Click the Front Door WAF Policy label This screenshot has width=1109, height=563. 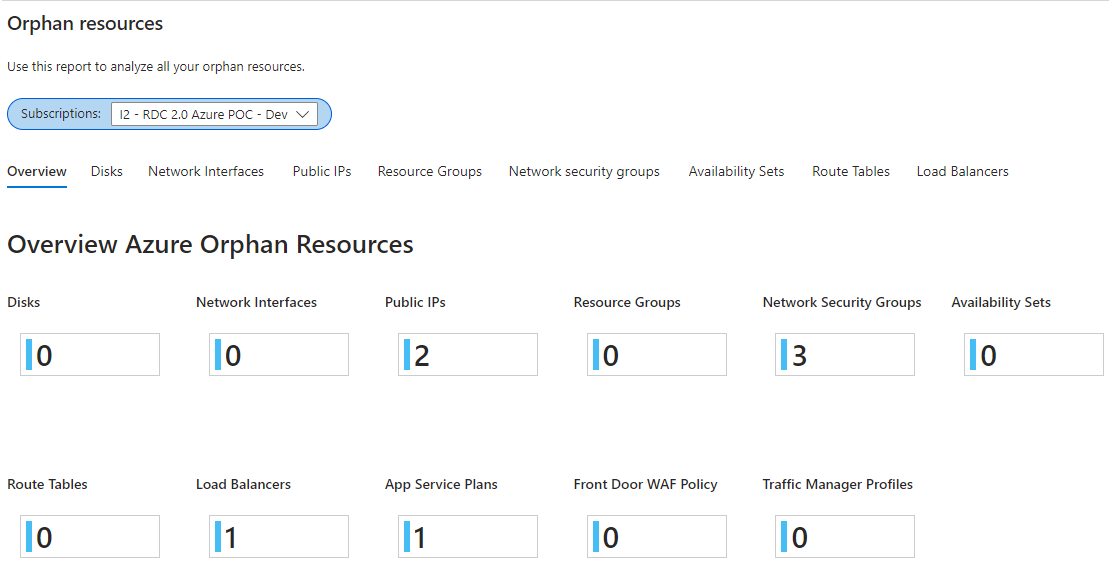click(645, 484)
